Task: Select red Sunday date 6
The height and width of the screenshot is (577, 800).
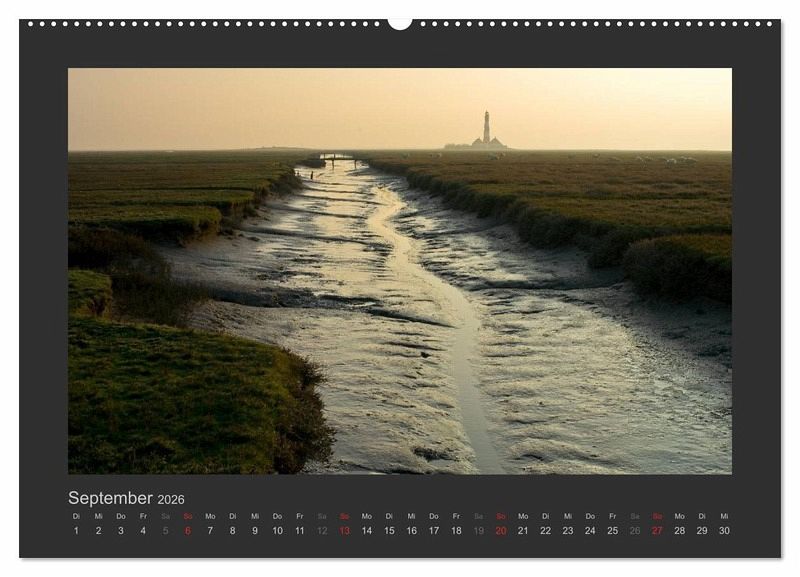Action: click(188, 531)
